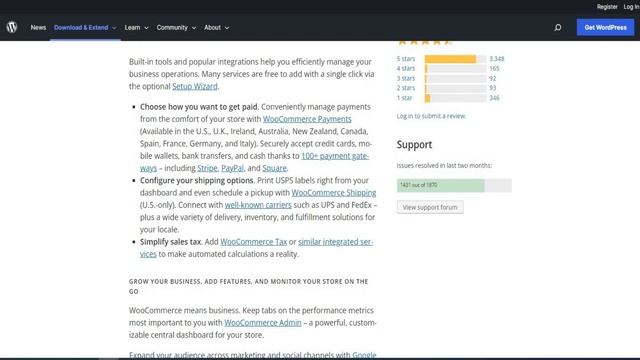Expand the About dropdown chevron

point(227,28)
